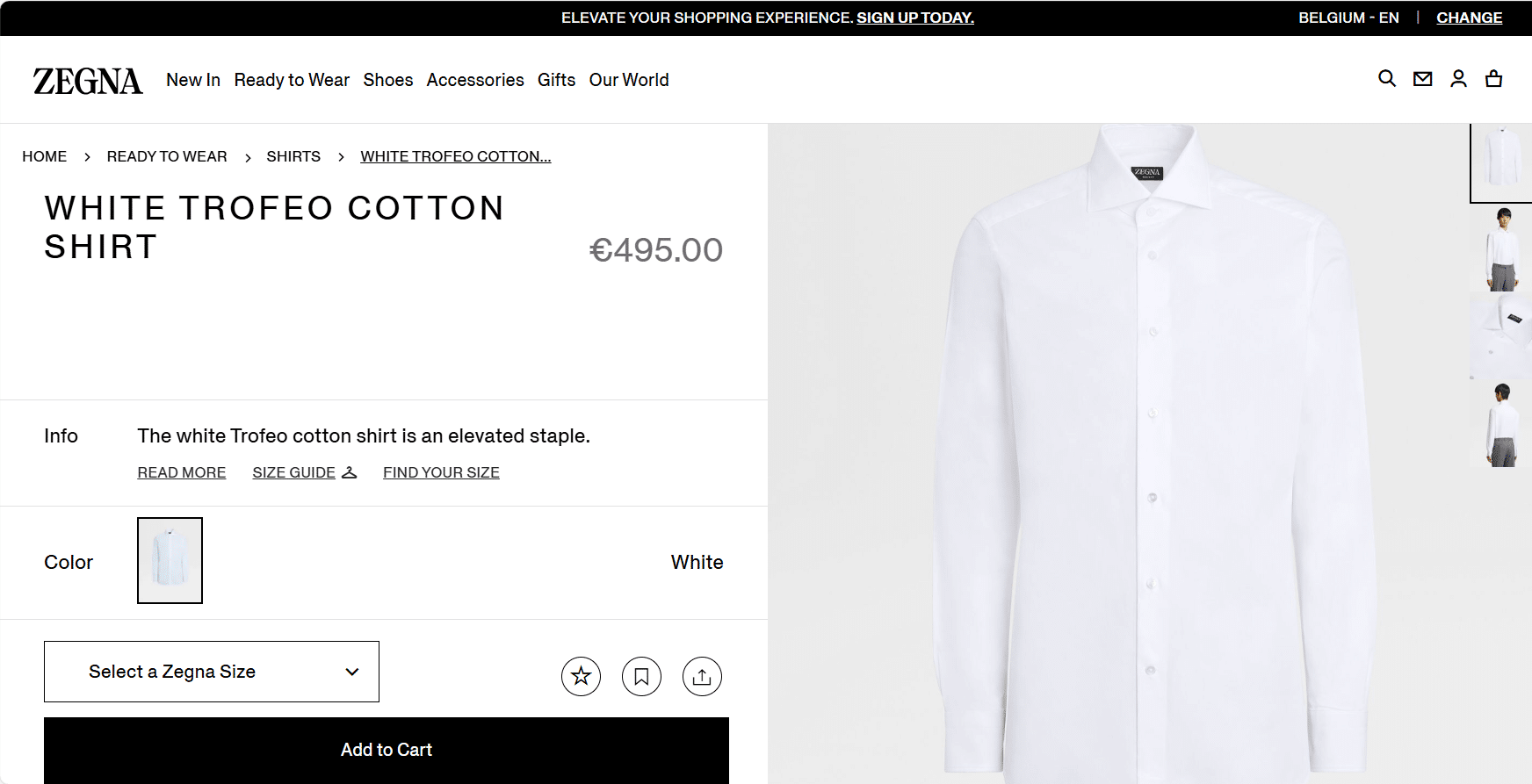The height and width of the screenshot is (784, 1532).
Task: Click the envelope newsletter icon
Action: [x=1422, y=79]
